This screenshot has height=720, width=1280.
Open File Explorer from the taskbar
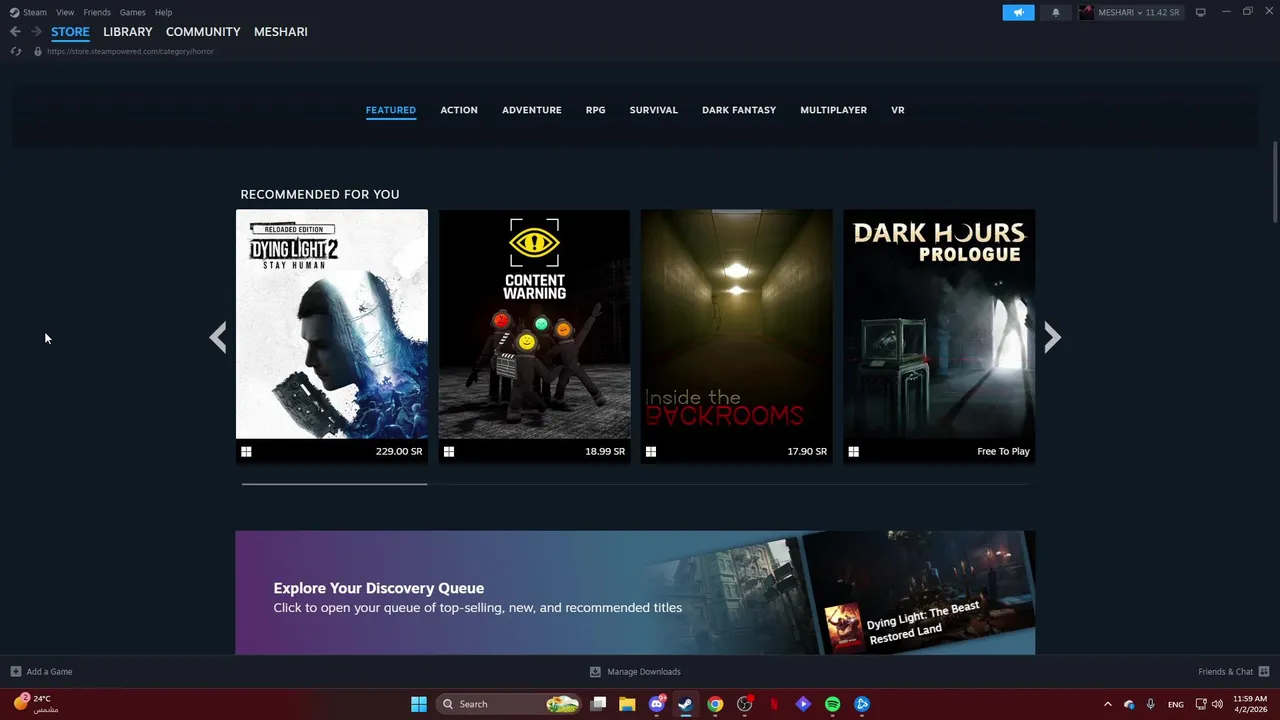[x=627, y=704]
